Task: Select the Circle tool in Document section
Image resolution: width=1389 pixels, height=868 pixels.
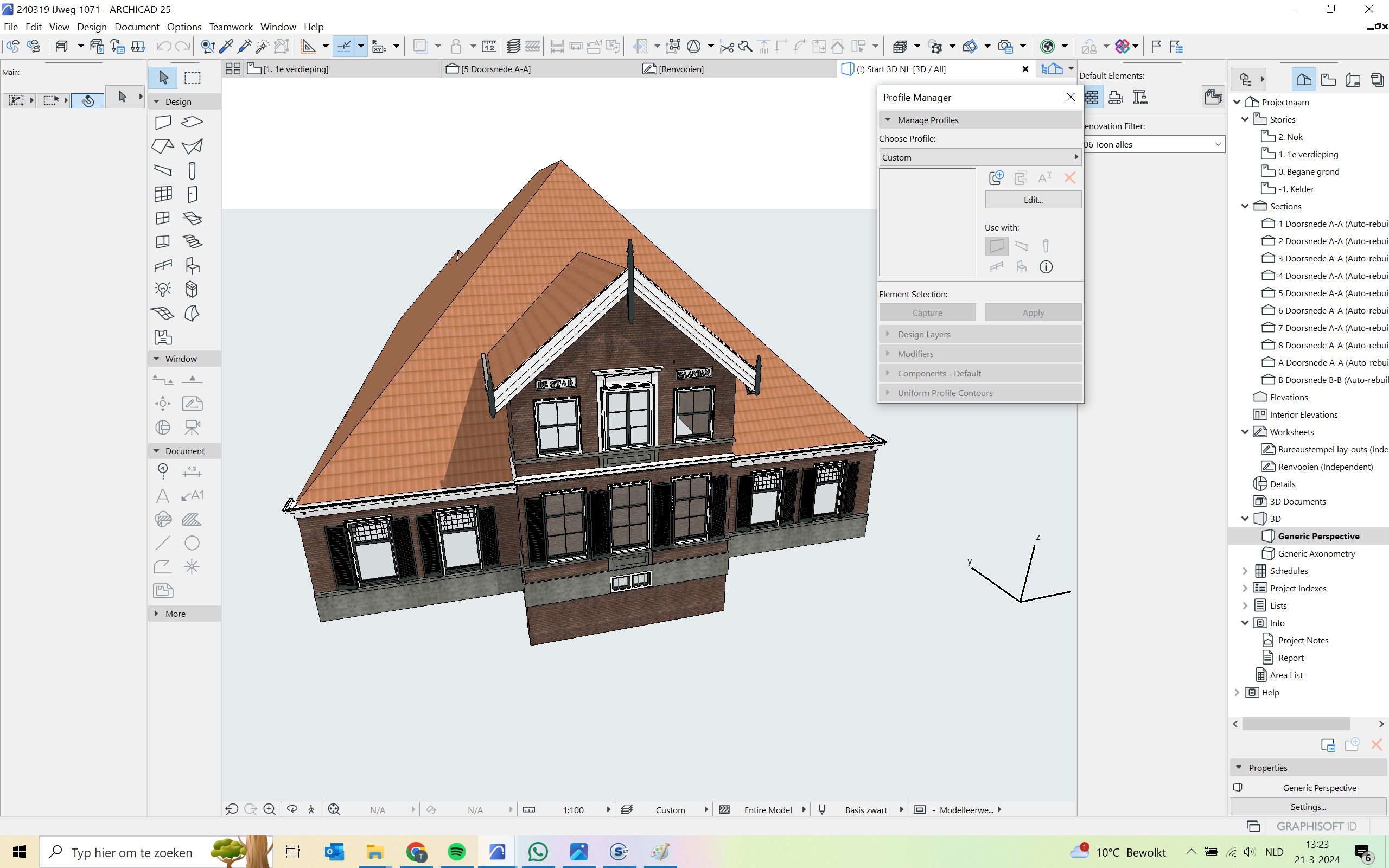Action: pyautogui.click(x=192, y=543)
